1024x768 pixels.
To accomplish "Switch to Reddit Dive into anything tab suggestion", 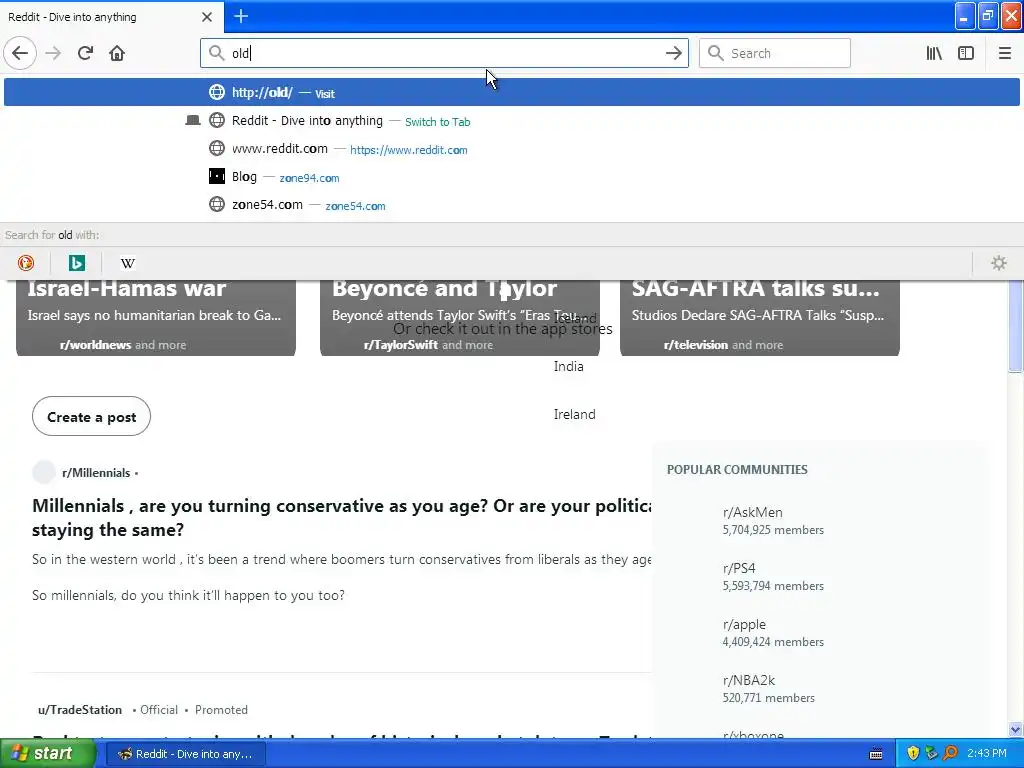I will pos(511,121).
